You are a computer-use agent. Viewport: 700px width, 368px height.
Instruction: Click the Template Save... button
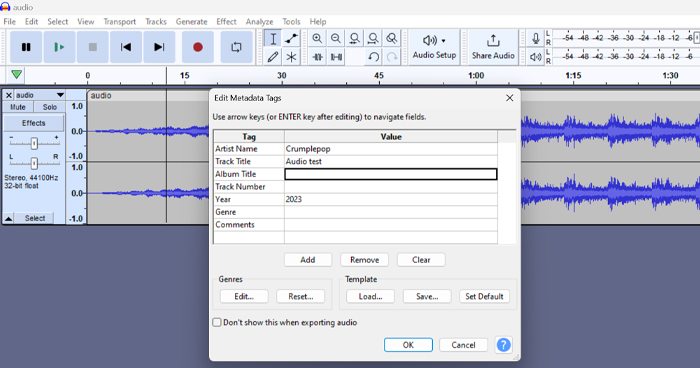427,297
